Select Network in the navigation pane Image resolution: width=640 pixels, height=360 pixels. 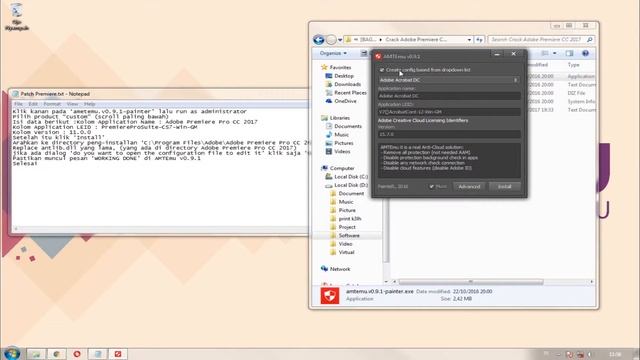tap(340, 269)
